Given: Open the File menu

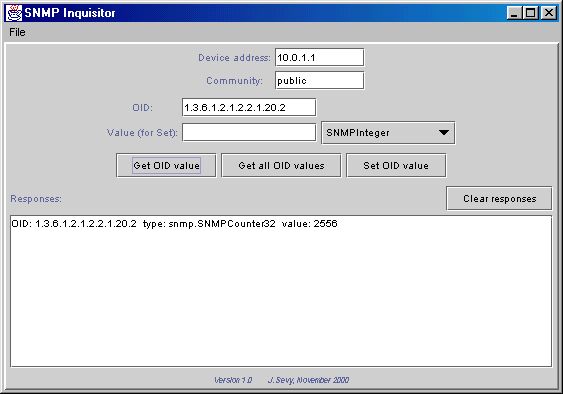Looking at the screenshot, I should (x=17, y=32).
